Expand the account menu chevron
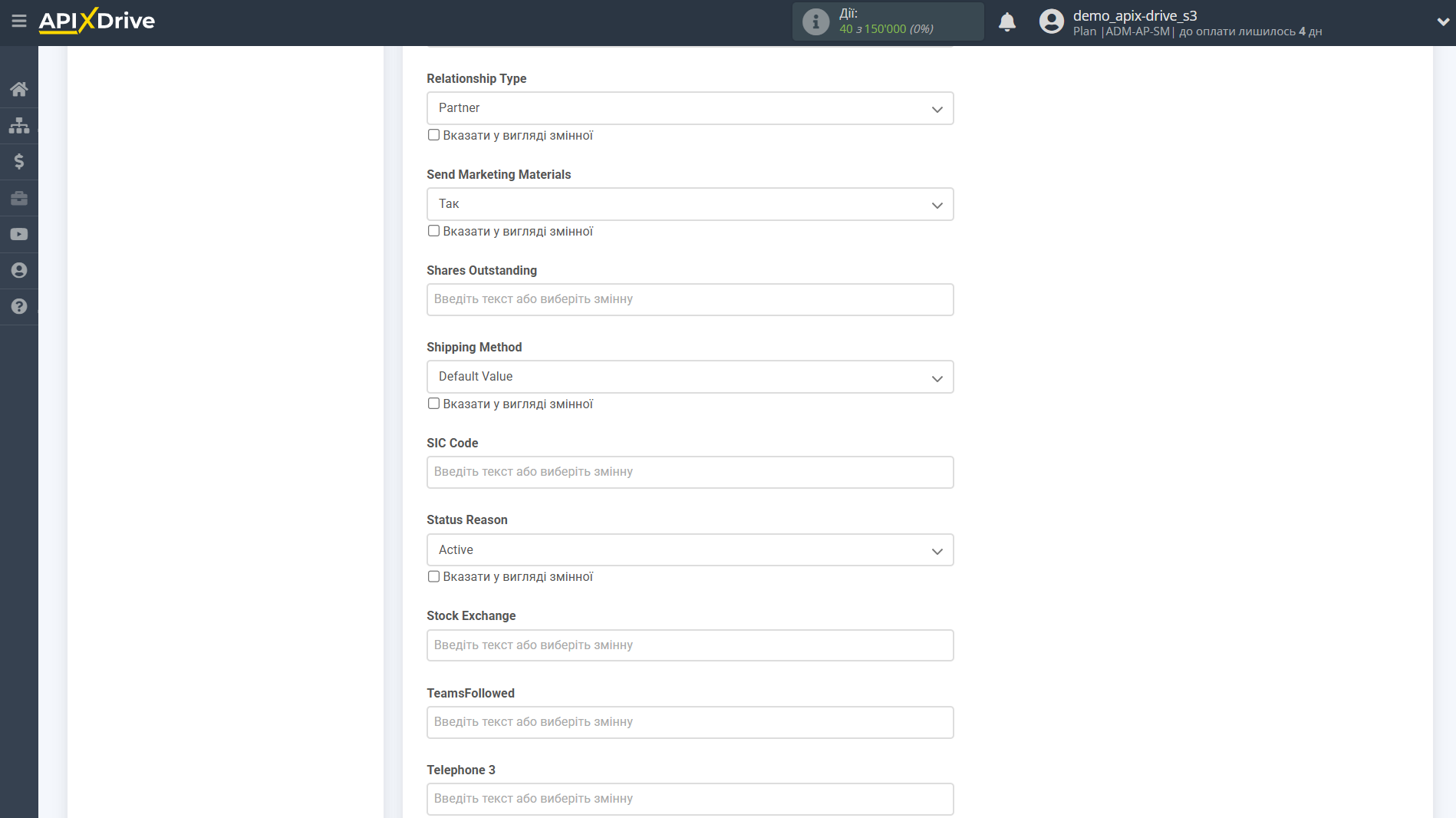Image resolution: width=1456 pixels, height=818 pixels. [x=1443, y=21]
